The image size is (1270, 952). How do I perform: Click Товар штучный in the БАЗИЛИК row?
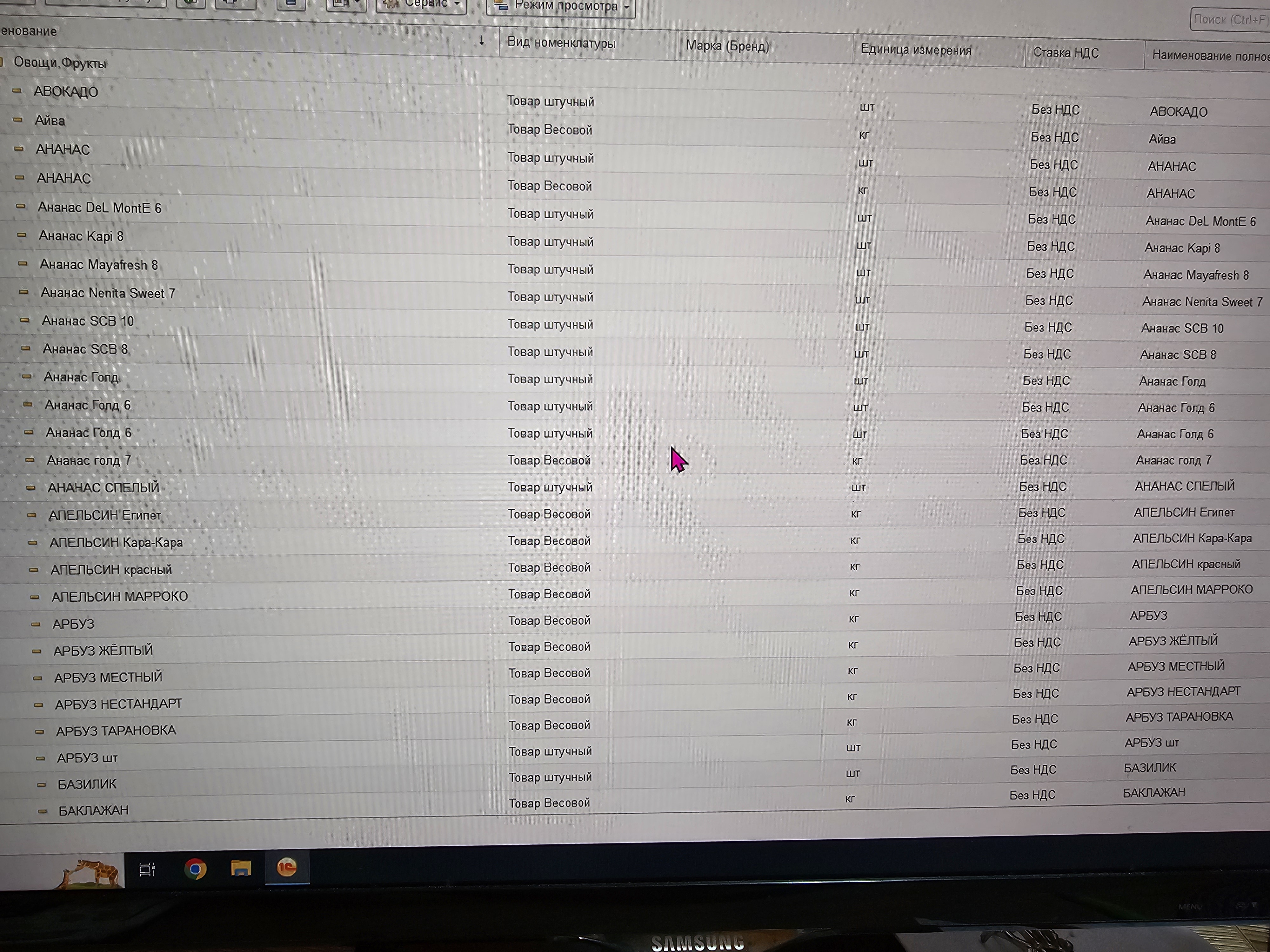pyautogui.click(x=550, y=777)
